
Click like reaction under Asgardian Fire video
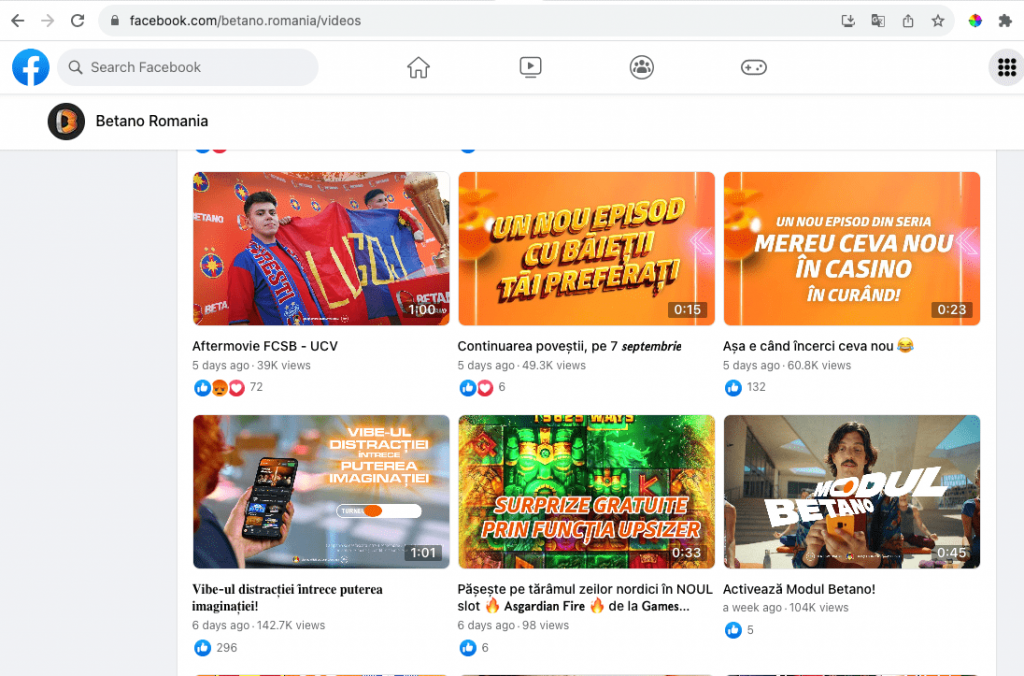click(468, 648)
